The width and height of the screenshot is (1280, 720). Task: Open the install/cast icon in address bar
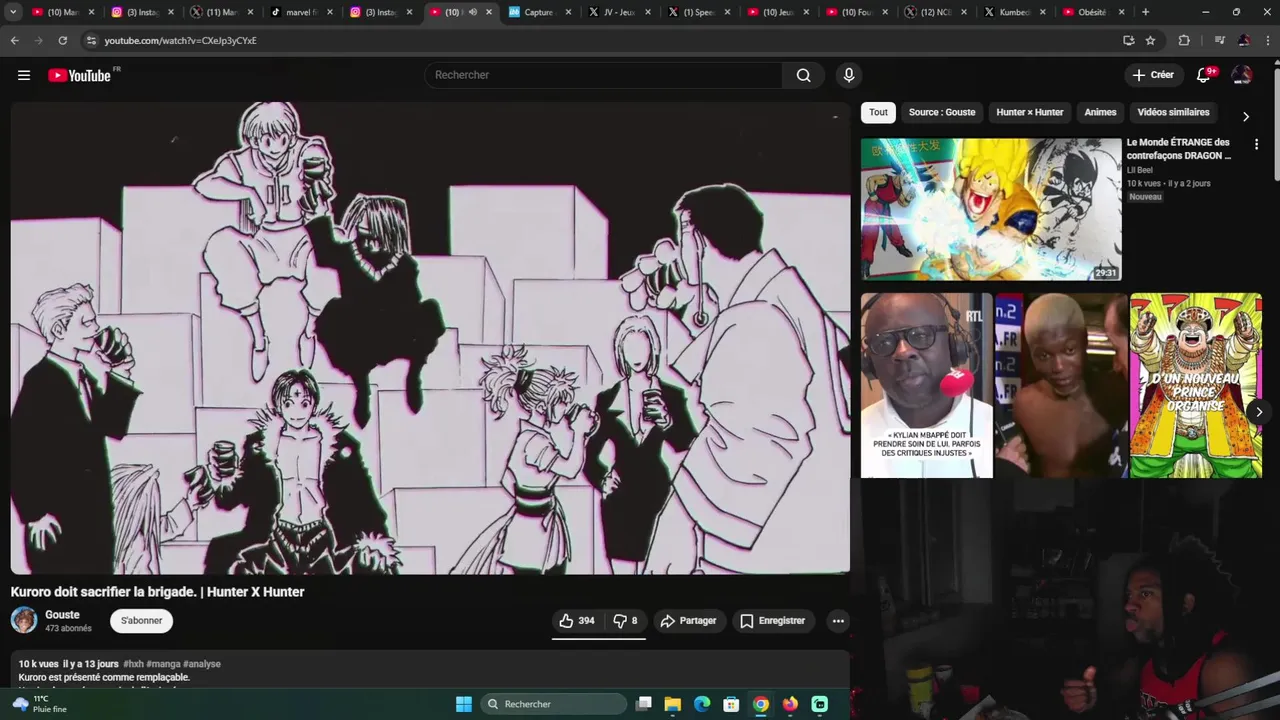click(x=1128, y=40)
